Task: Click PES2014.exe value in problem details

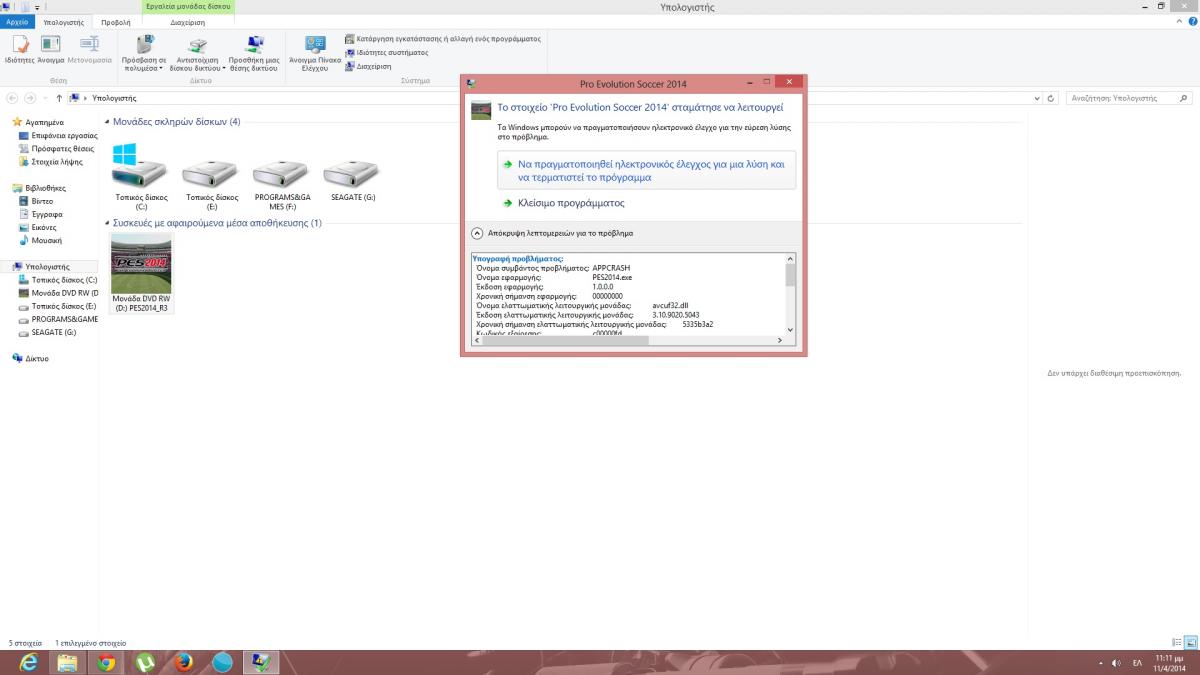Action: click(x=612, y=277)
